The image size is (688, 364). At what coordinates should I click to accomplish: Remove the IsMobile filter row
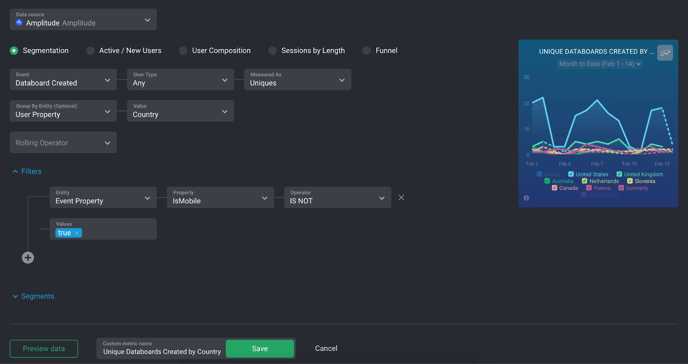point(401,197)
